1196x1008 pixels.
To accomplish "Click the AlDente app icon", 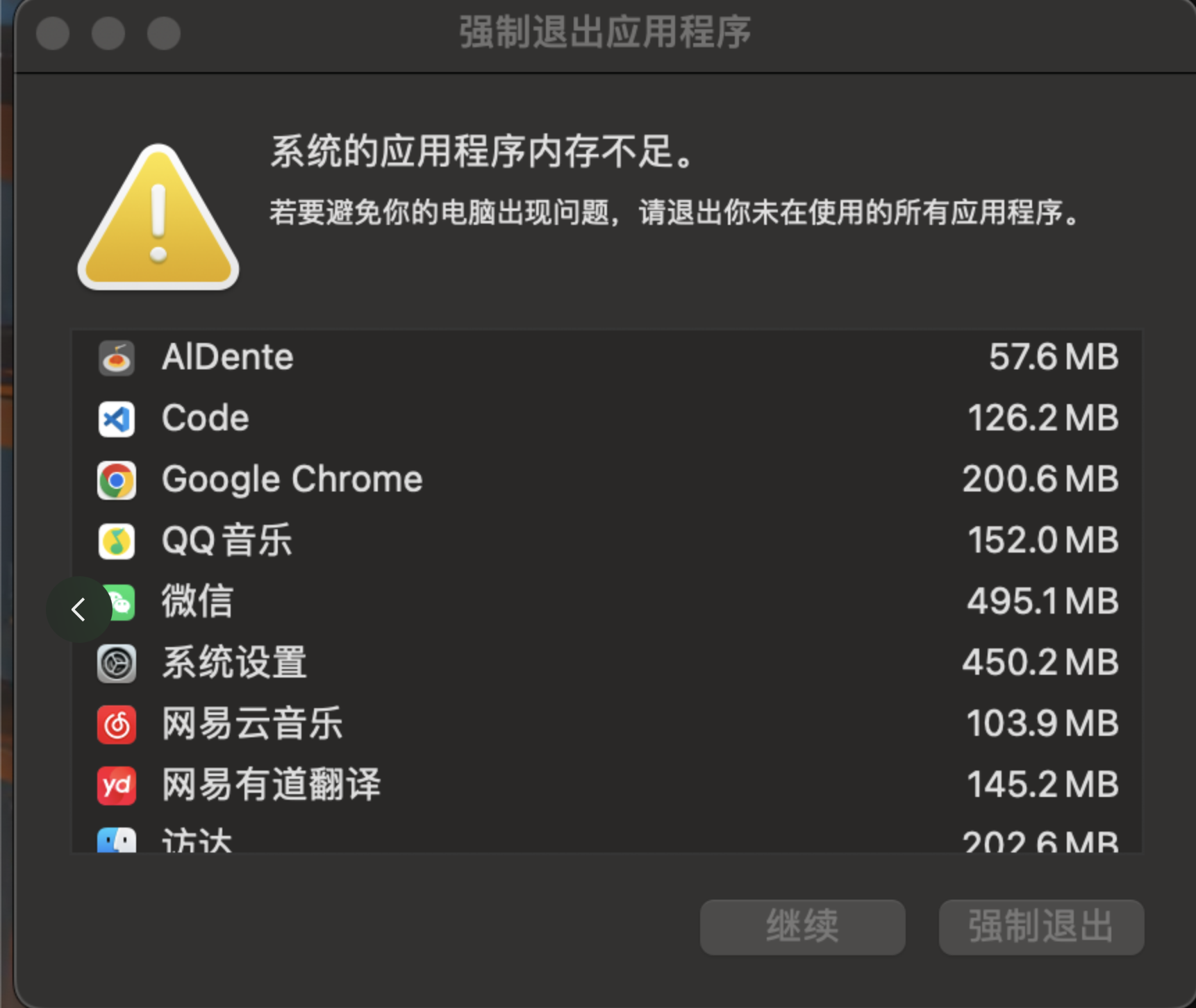I will [x=117, y=358].
